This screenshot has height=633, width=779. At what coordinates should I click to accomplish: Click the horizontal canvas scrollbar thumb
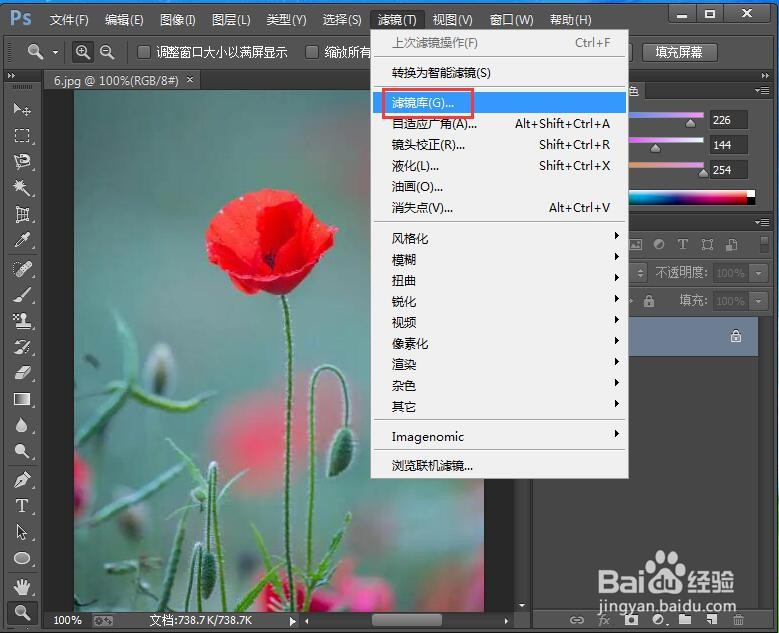coord(406,620)
